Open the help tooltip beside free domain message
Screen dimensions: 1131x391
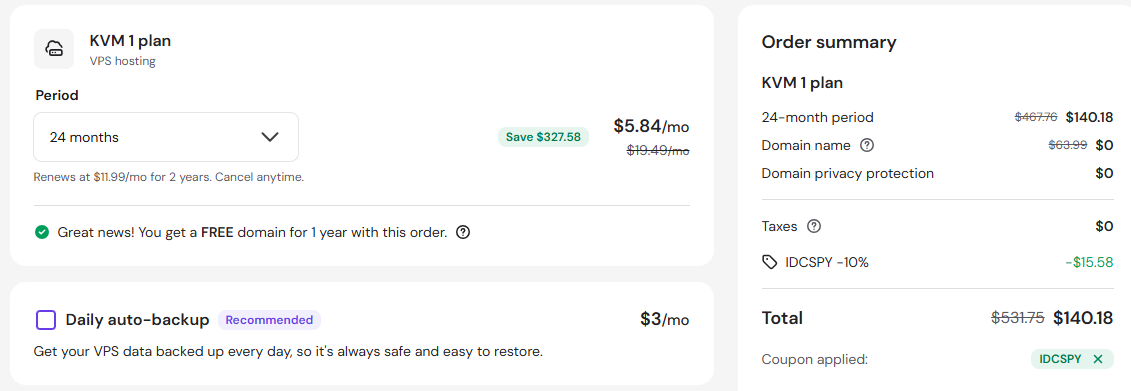click(464, 232)
